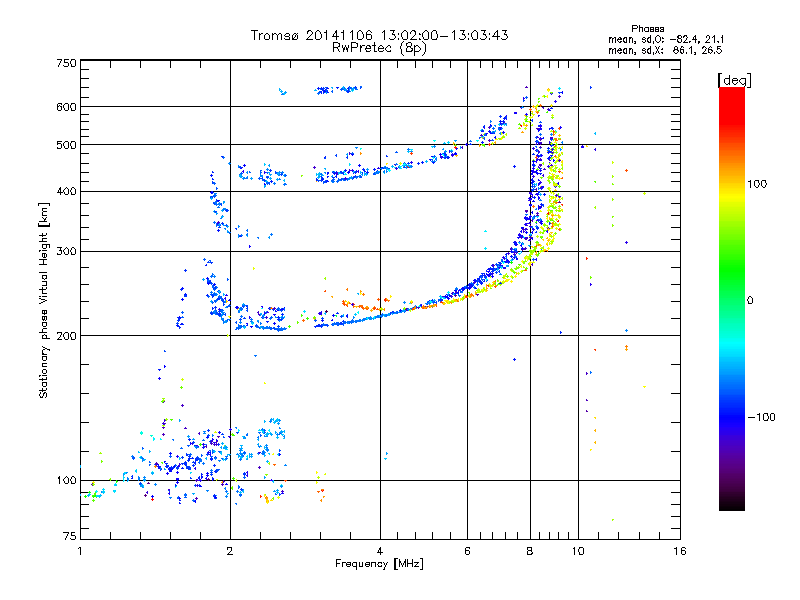Pick the black bottom of the phase colorbar

point(732,503)
